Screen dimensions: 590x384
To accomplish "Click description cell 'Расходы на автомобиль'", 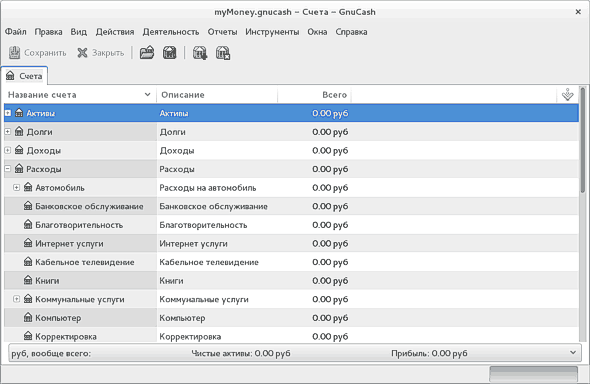I will (x=208, y=188).
